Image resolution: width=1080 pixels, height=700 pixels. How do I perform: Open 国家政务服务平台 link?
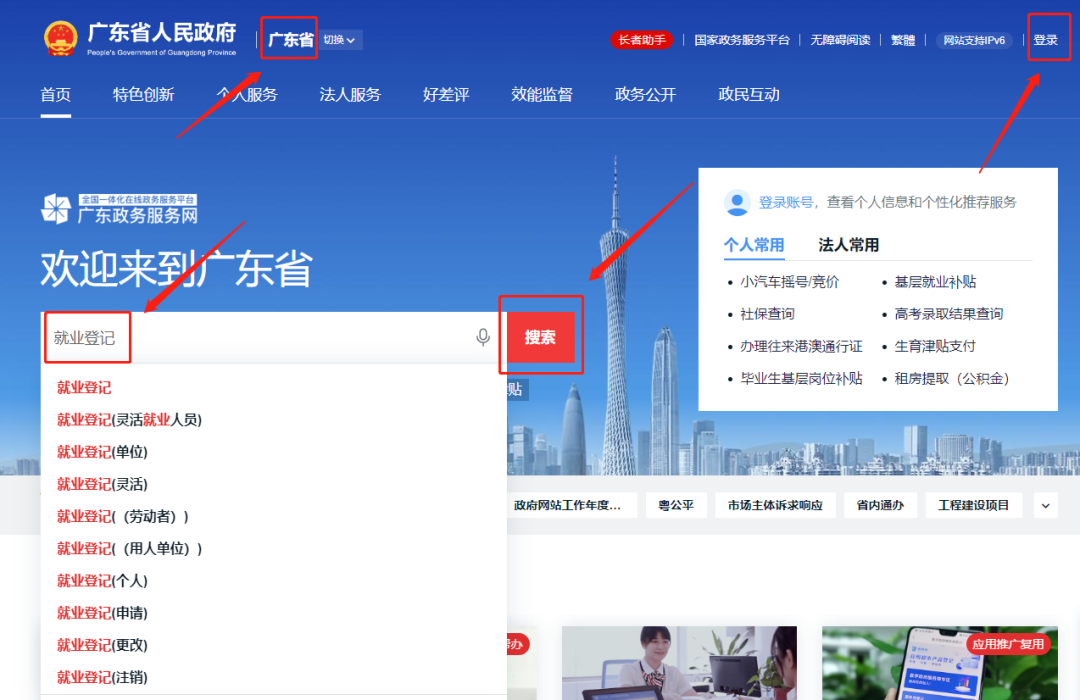[x=742, y=40]
